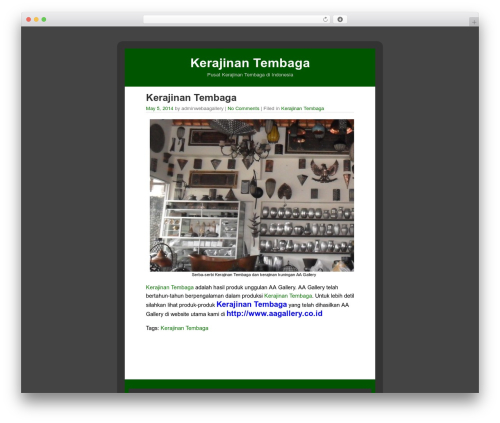Click the green Kerajinan Tembaga link starting the paragraph
This screenshot has width=500, height=423.
pos(170,287)
